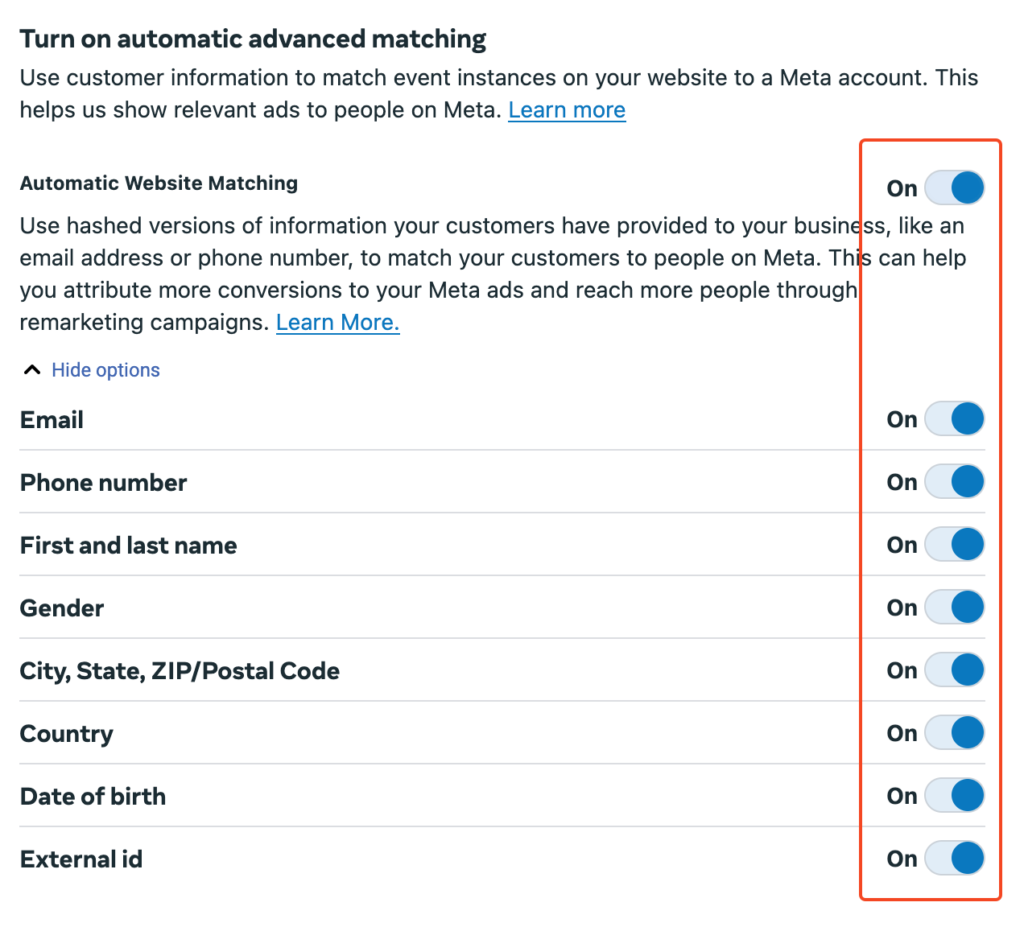Open the first Learn more link
This screenshot has width=1024, height=927.
566,110
